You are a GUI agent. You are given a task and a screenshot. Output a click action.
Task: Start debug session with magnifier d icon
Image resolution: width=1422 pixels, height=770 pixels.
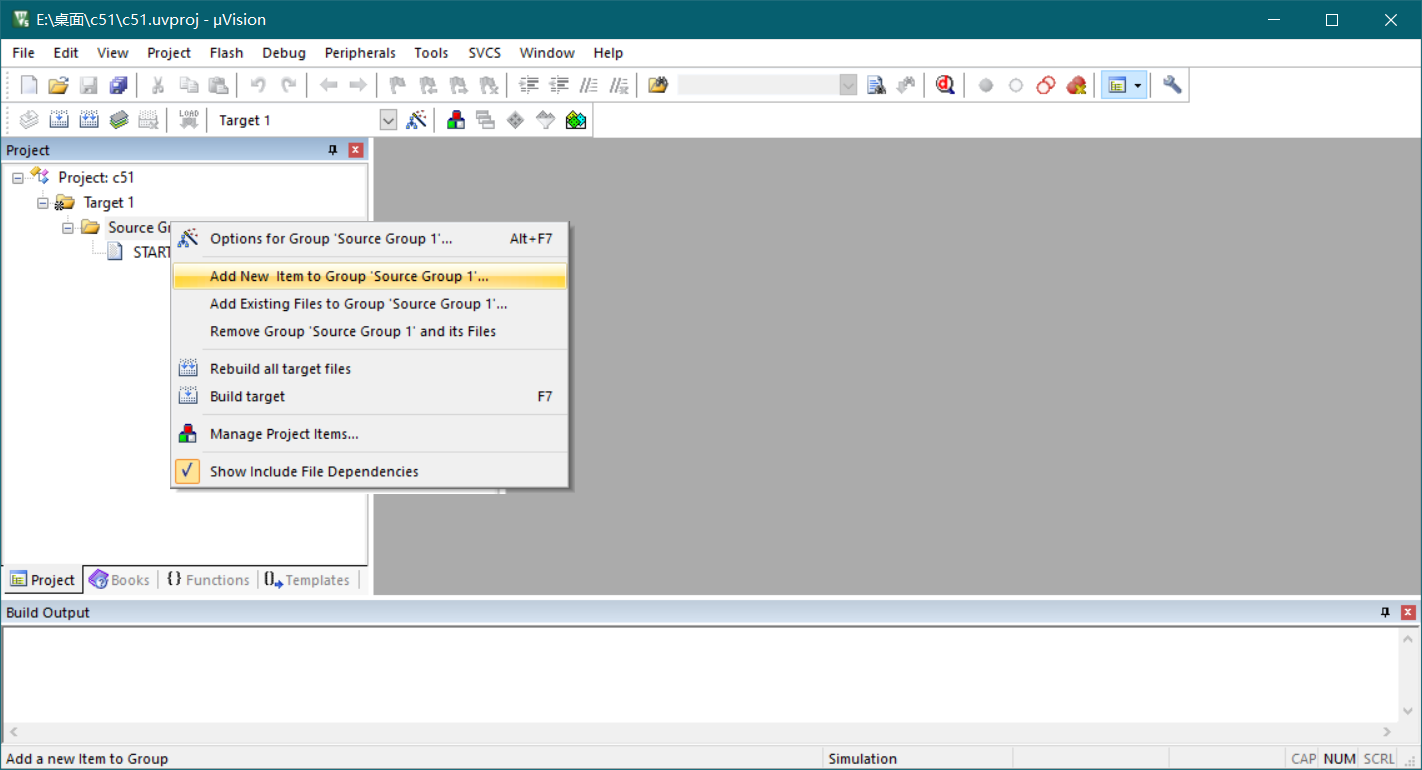pyautogui.click(x=945, y=85)
